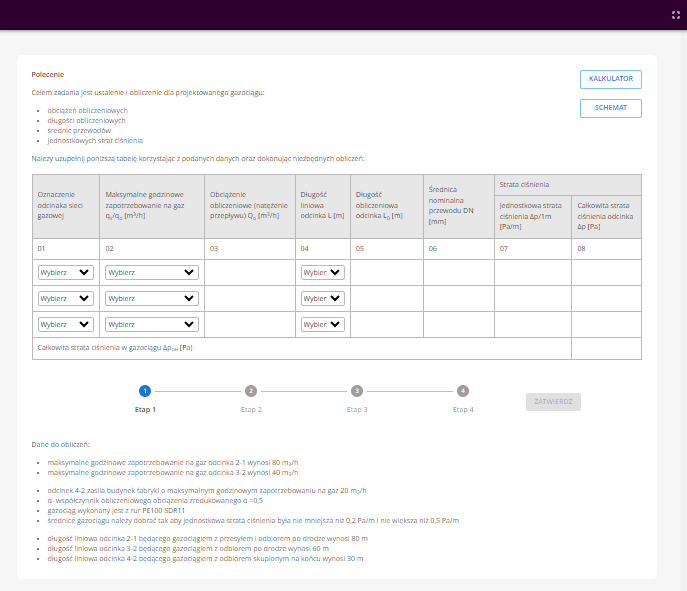Open third-row section designation dropdown
The height and width of the screenshot is (591, 687).
point(65,324)
